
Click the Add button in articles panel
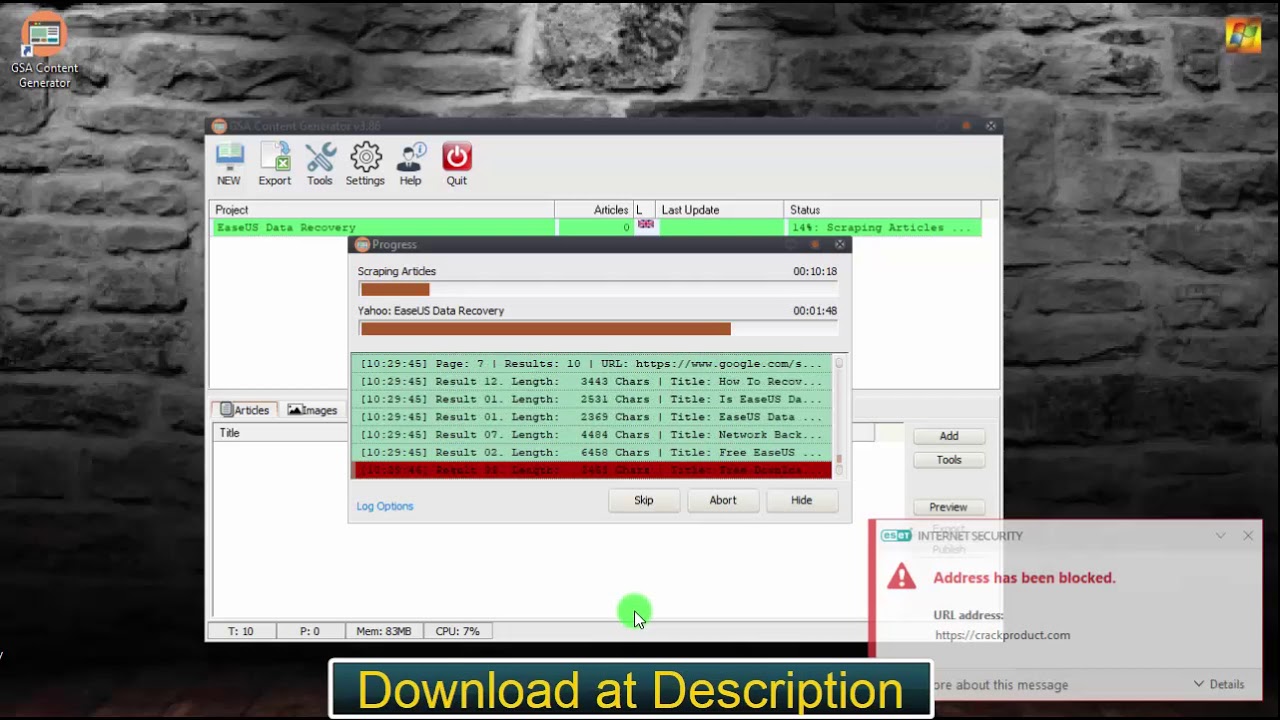(949, 436)
